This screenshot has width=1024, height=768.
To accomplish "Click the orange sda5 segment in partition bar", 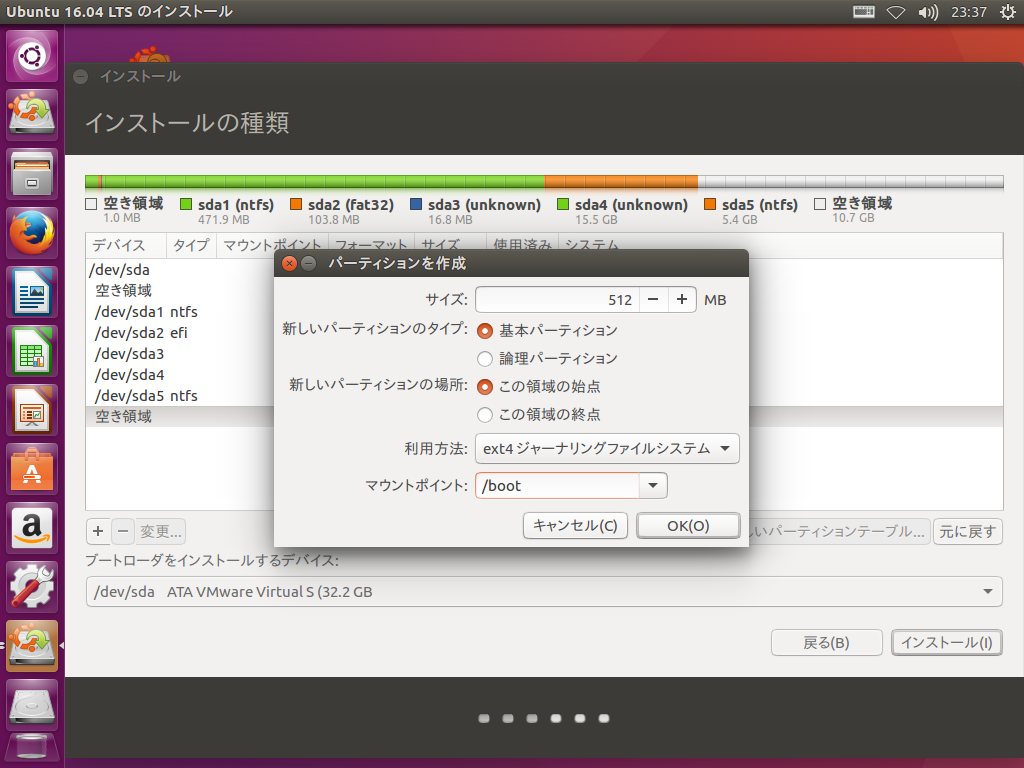I will point(621,182).
